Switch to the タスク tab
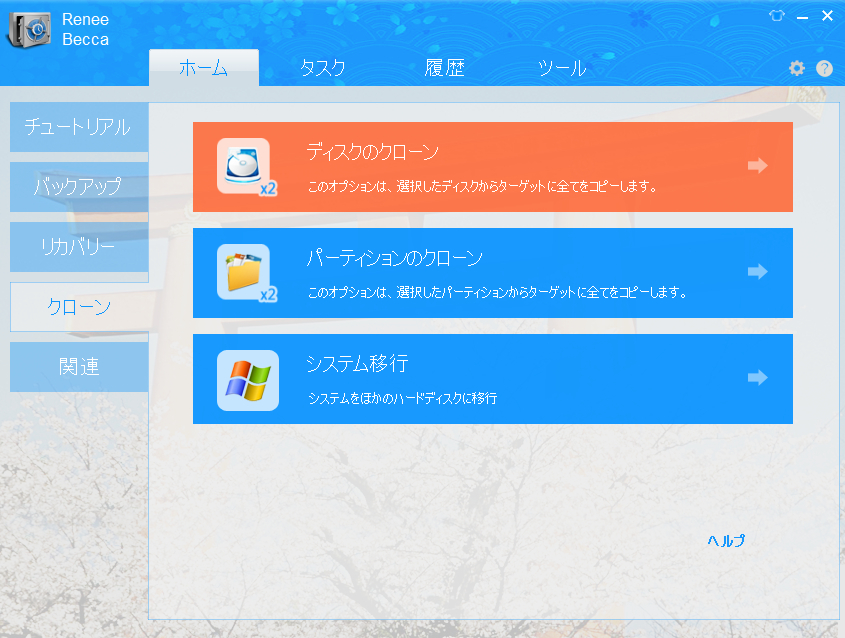The width and height of the screenshot is (845, 638). [322, 68]
